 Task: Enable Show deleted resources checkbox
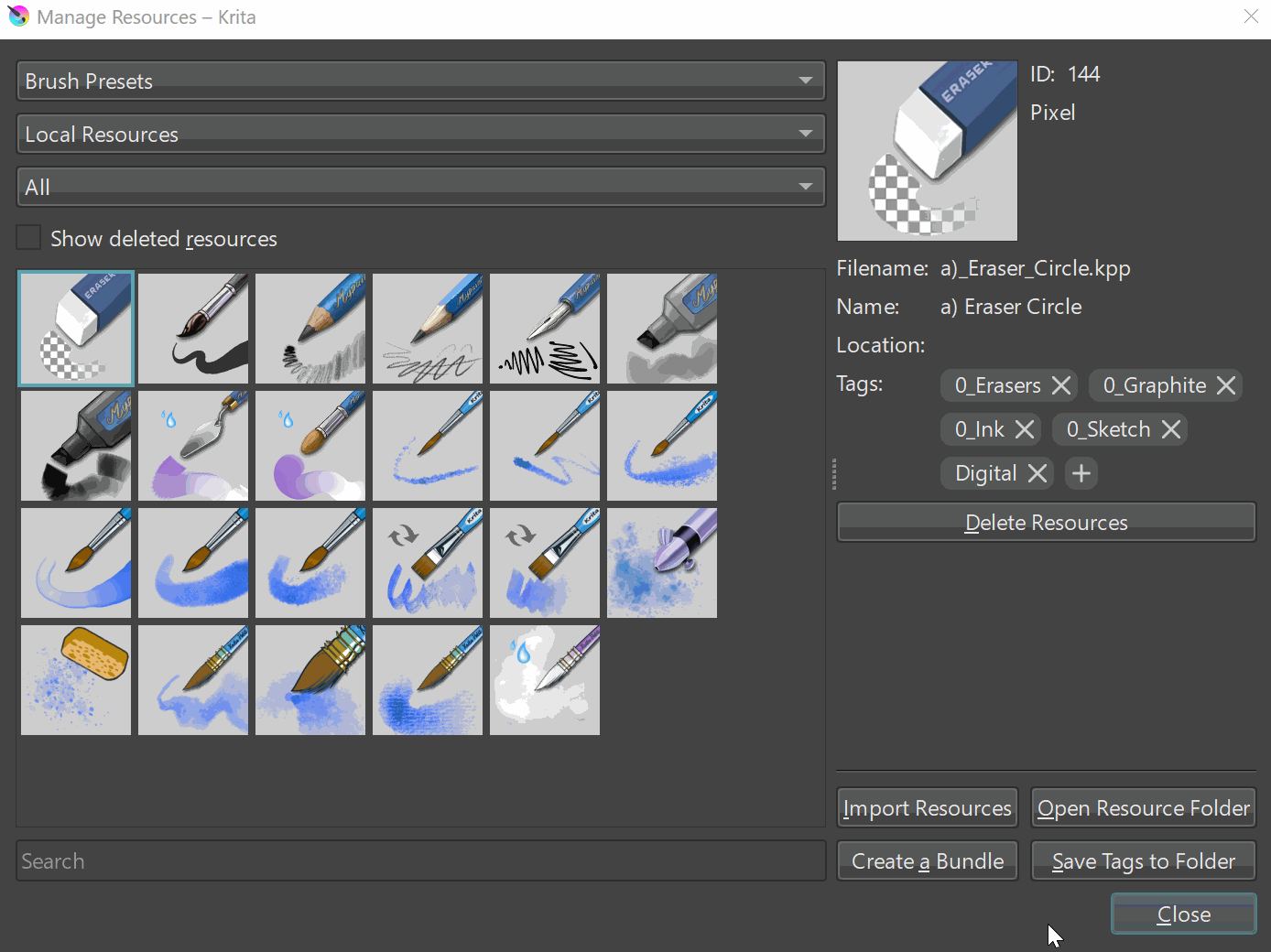coord(29,238)
